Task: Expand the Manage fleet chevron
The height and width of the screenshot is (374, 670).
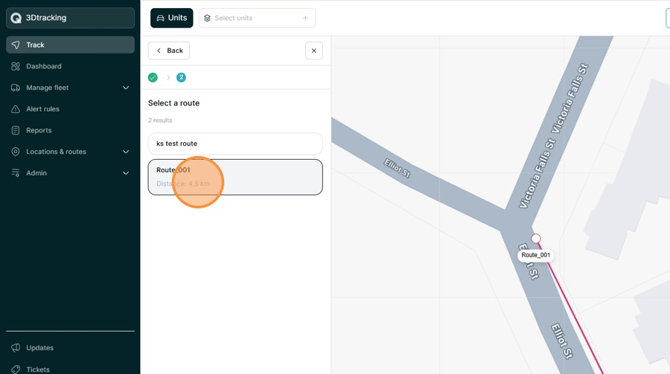Action: 126,88
